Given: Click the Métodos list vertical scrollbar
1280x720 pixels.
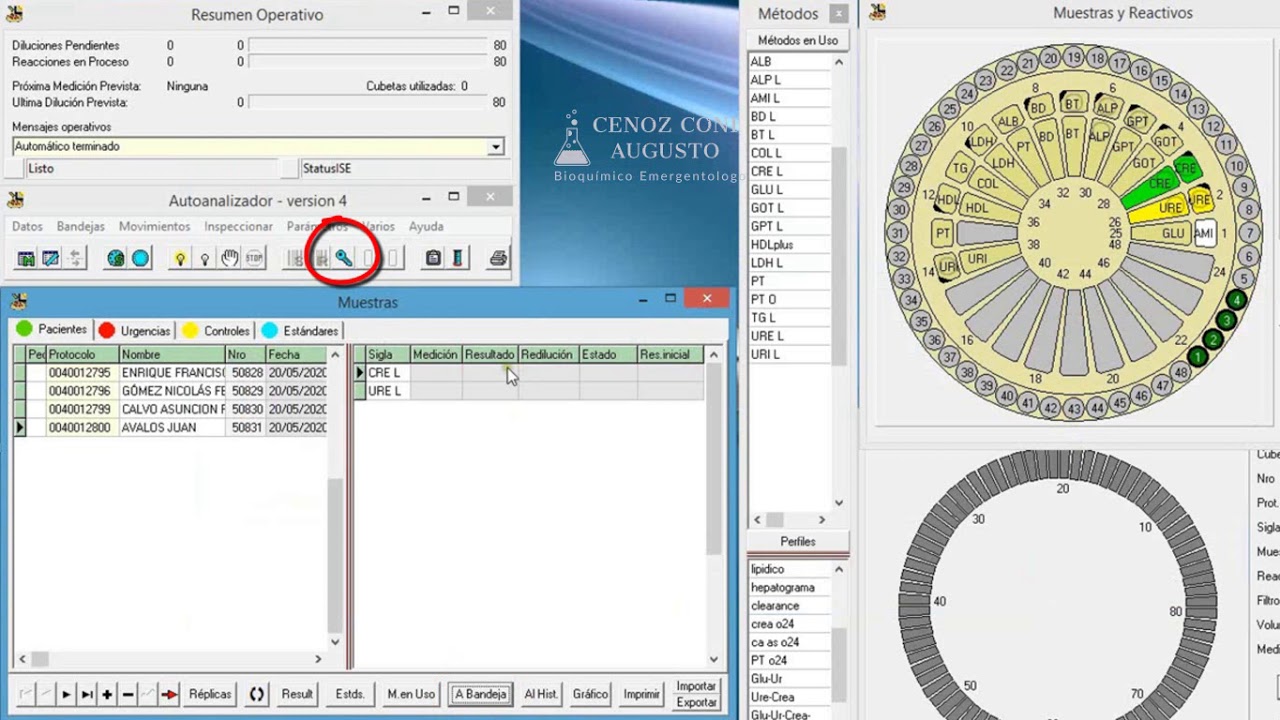Looking at the screenshot, I should 839,283.
